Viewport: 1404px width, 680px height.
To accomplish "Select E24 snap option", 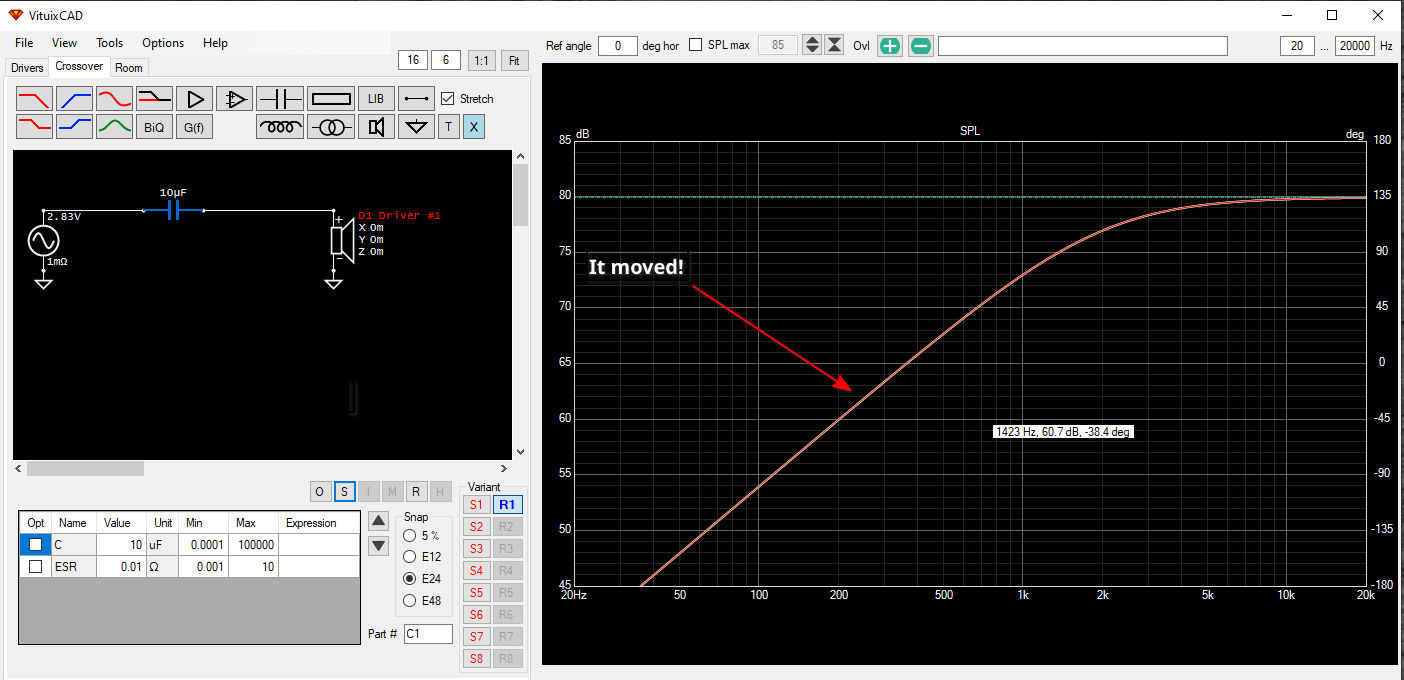I will [x=410, y=579].
